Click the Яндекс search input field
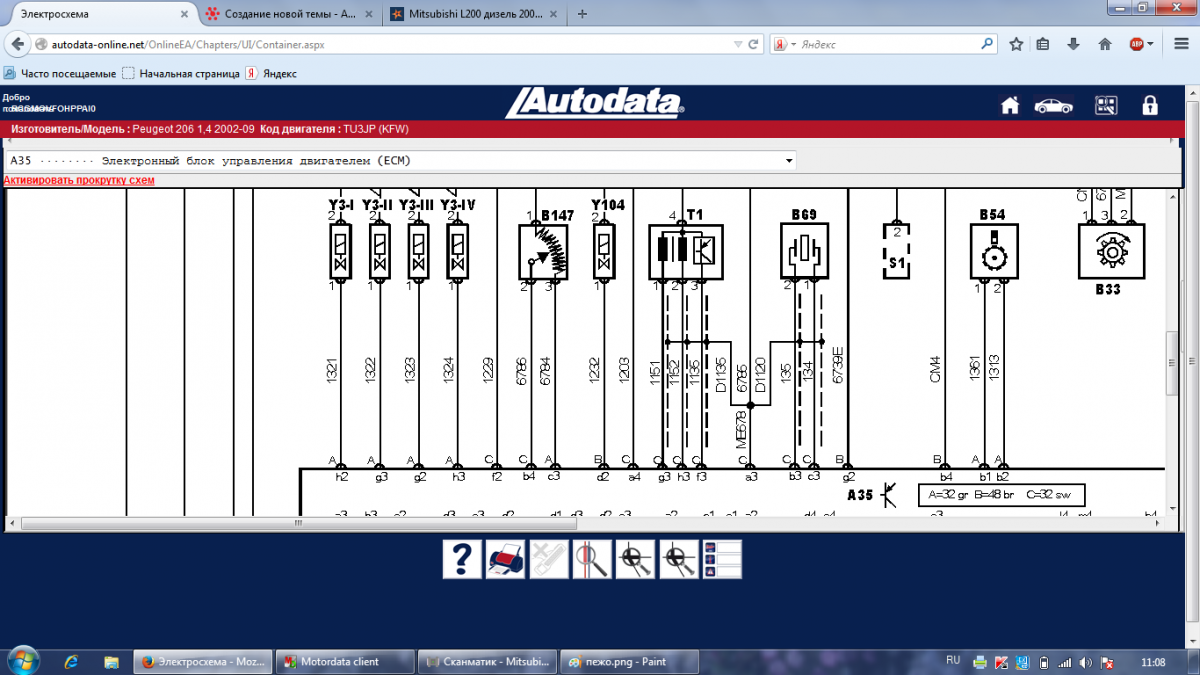The height and width of the screenshot is (675, 1200). [885, 44]
